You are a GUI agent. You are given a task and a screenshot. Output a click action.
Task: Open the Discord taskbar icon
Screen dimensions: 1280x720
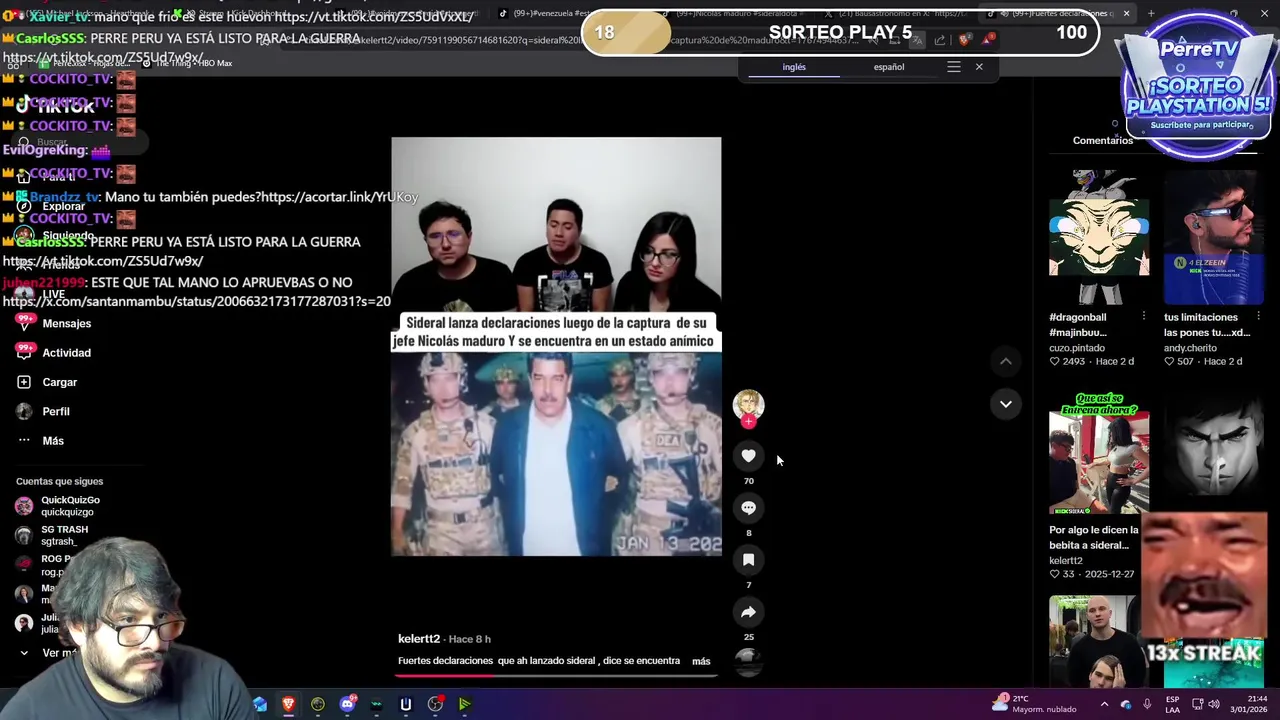[x=347, y=704]
